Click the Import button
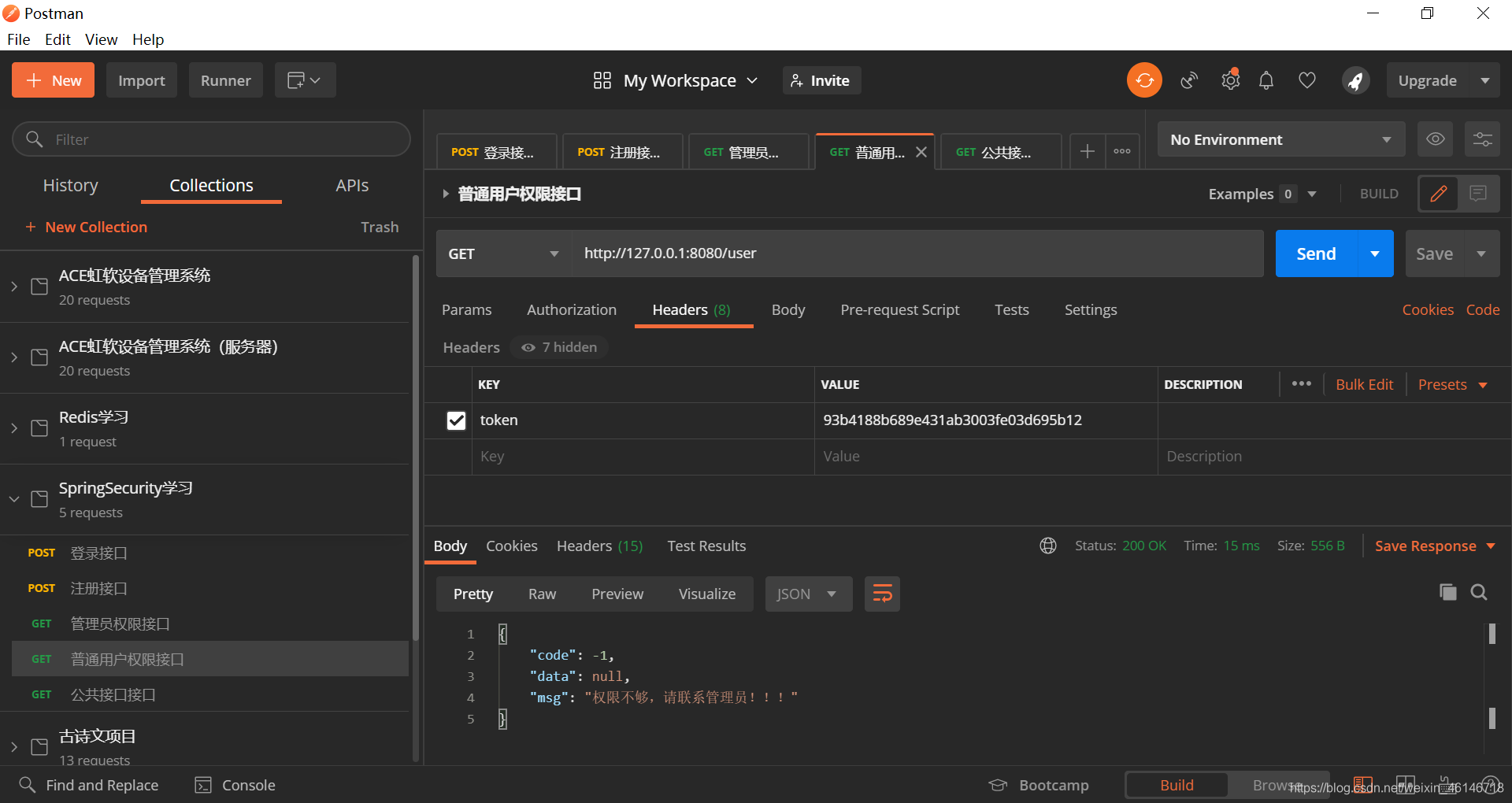Viewport: 1512px width, 803px height. point(142,80)
